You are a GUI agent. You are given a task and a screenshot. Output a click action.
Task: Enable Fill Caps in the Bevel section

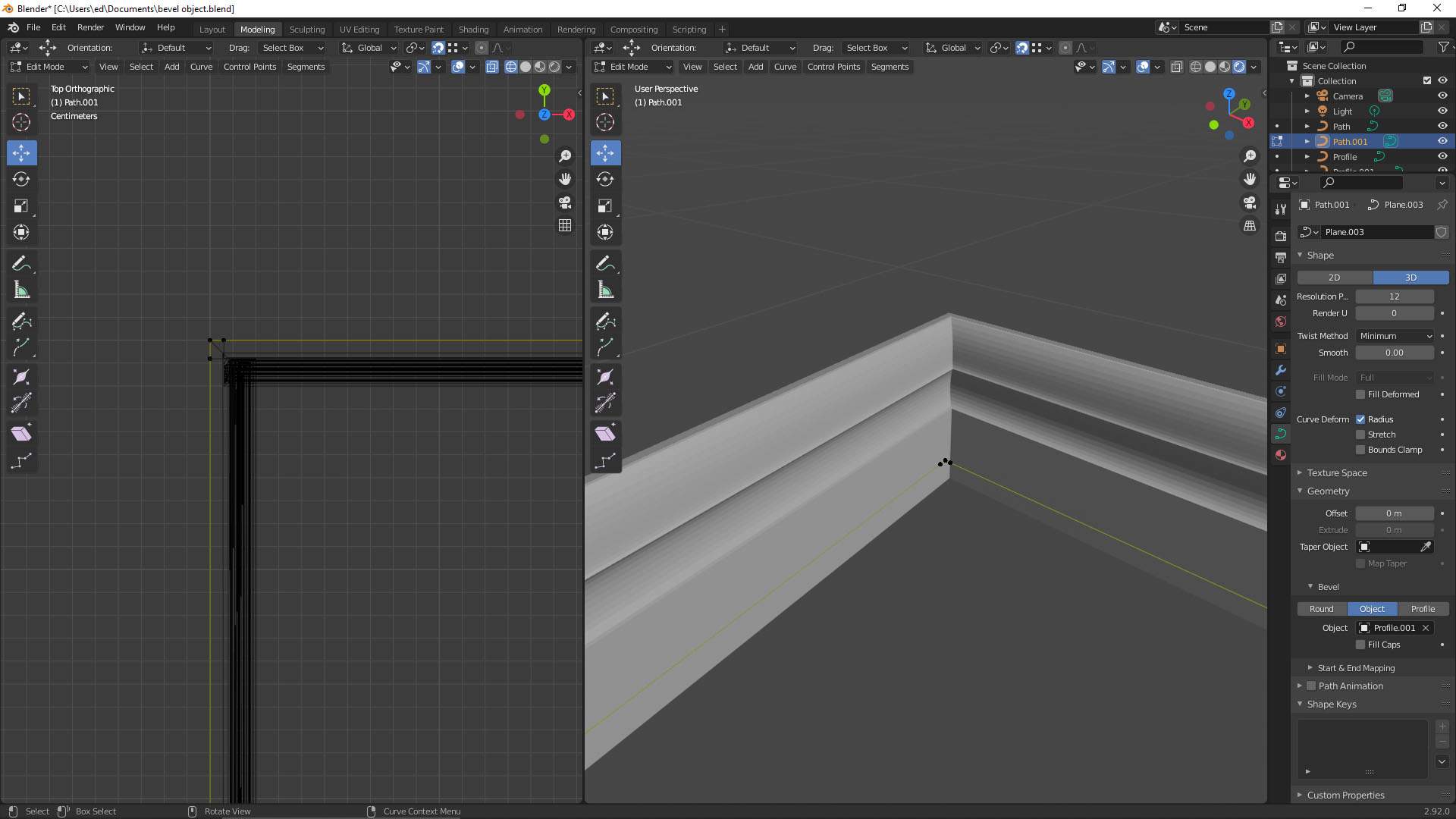tap(1360, 644)
